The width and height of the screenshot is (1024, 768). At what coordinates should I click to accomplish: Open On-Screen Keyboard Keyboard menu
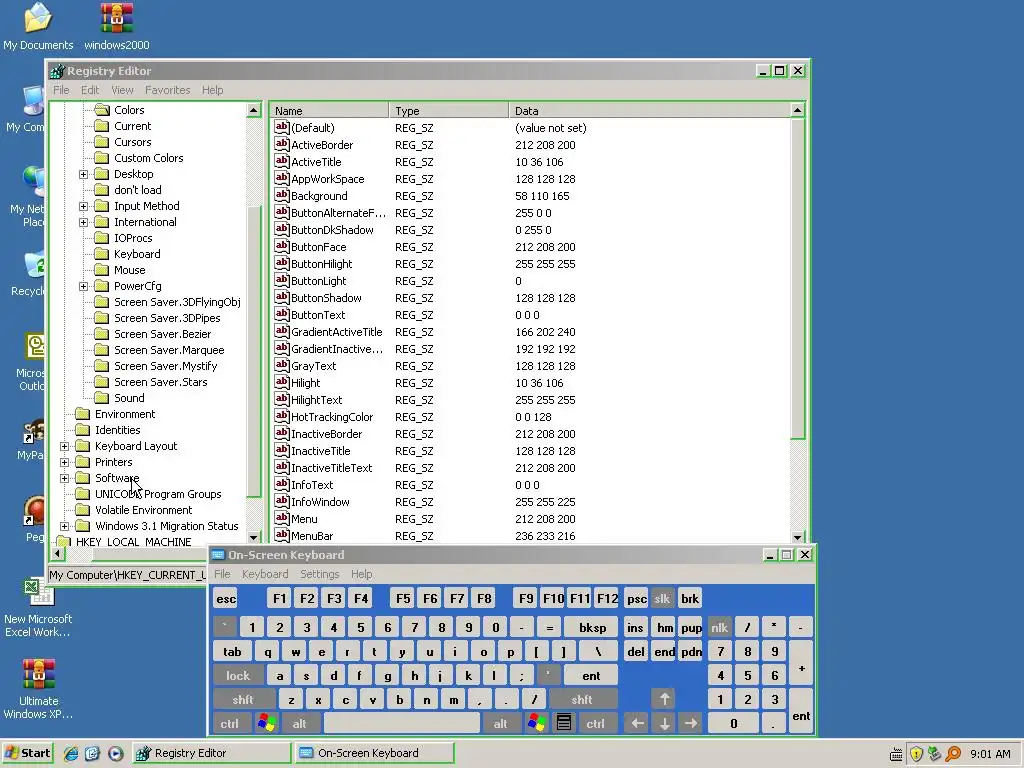tap(264, 574)
